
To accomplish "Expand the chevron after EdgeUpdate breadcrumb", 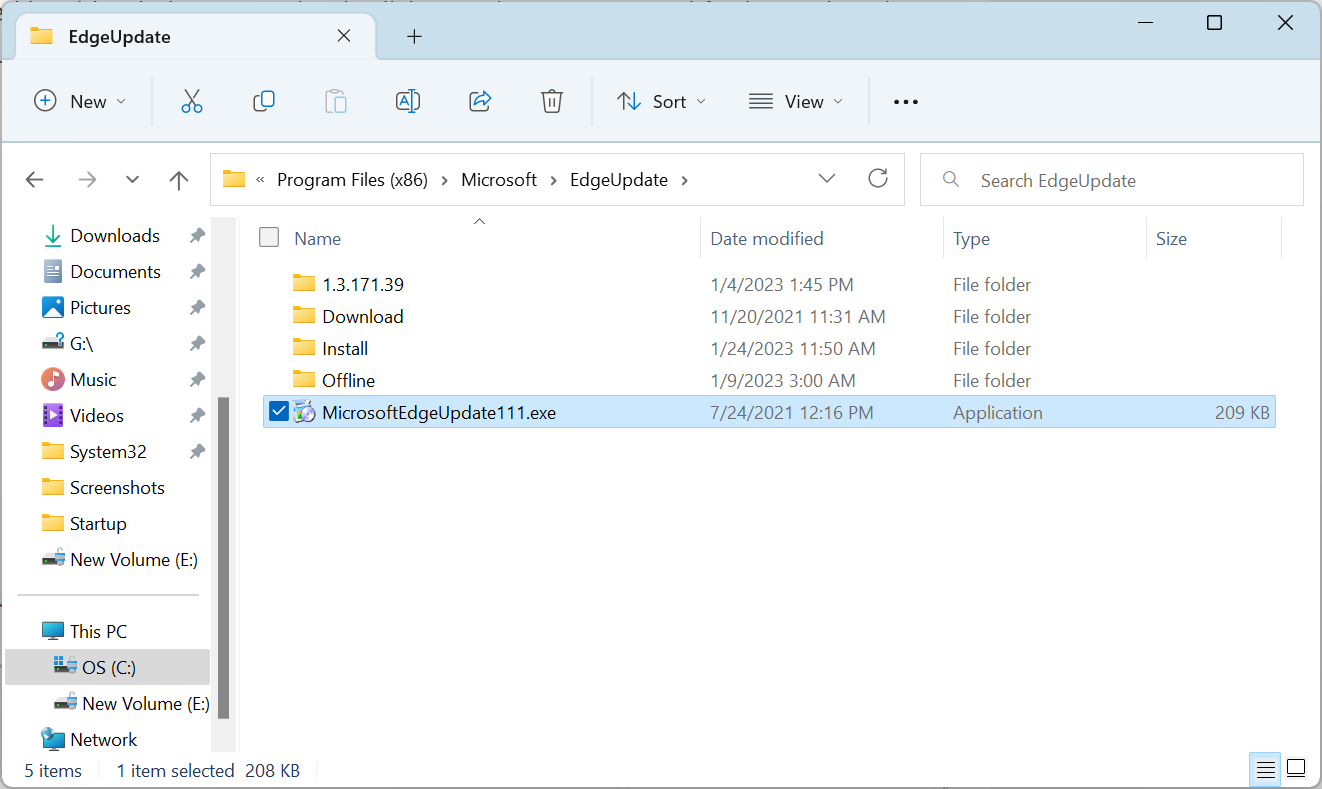I will click(x=684, y=180).
